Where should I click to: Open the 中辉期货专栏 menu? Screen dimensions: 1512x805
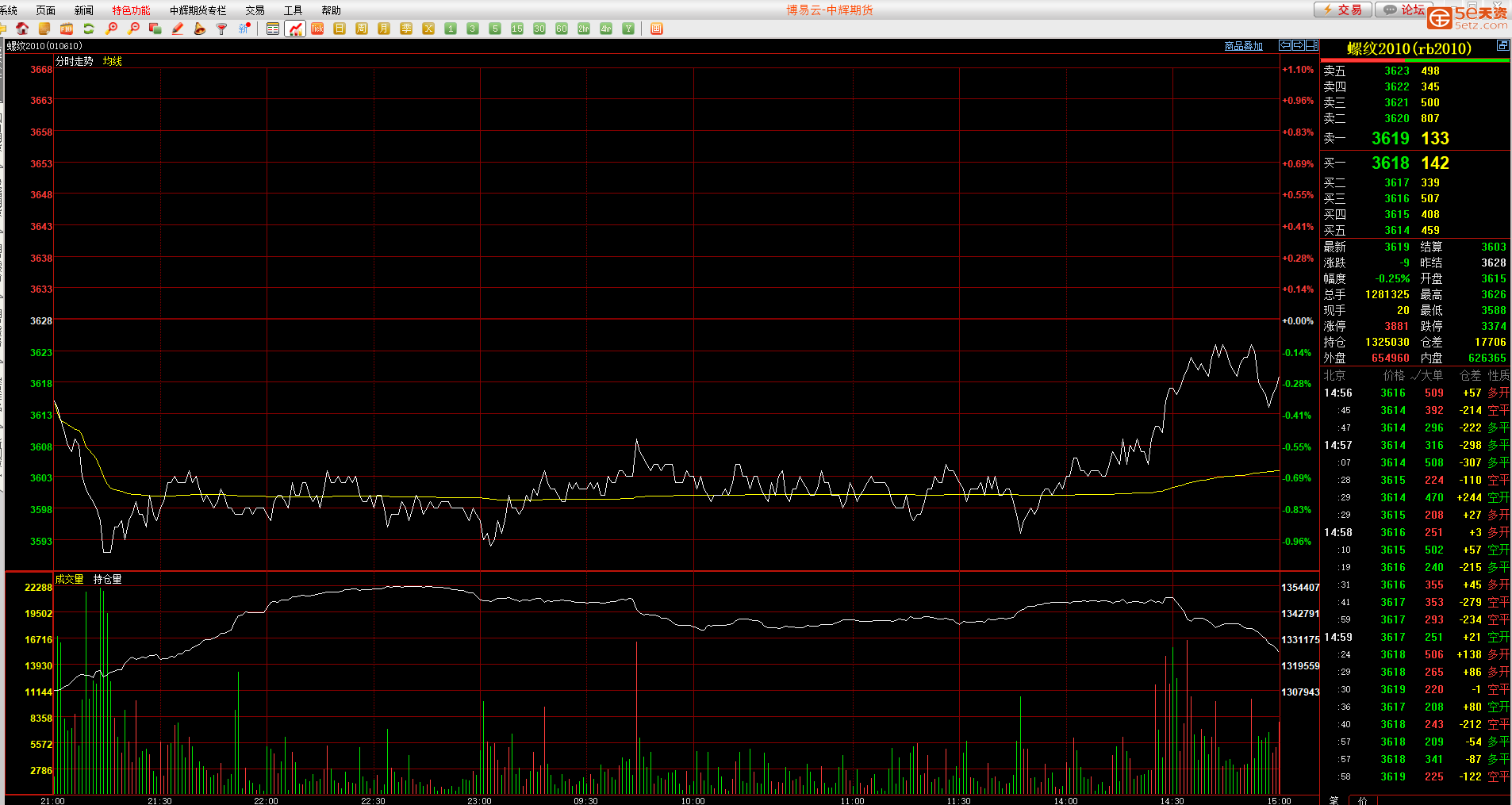click(198, 10)
